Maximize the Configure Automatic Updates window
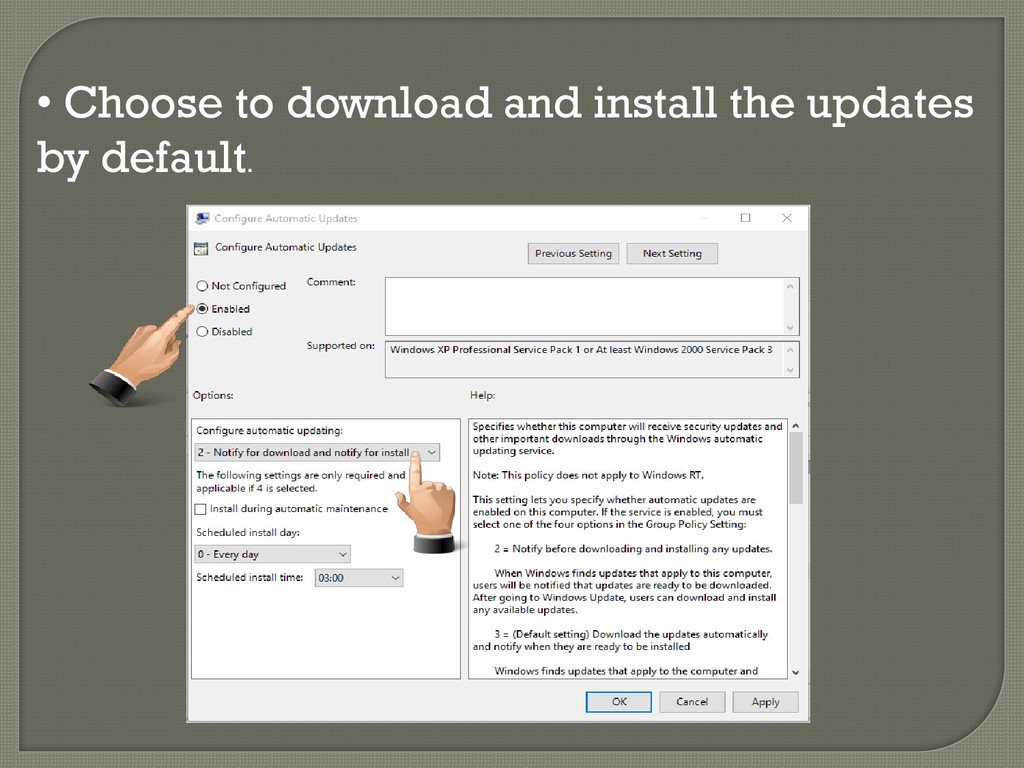 pos(745,217)
